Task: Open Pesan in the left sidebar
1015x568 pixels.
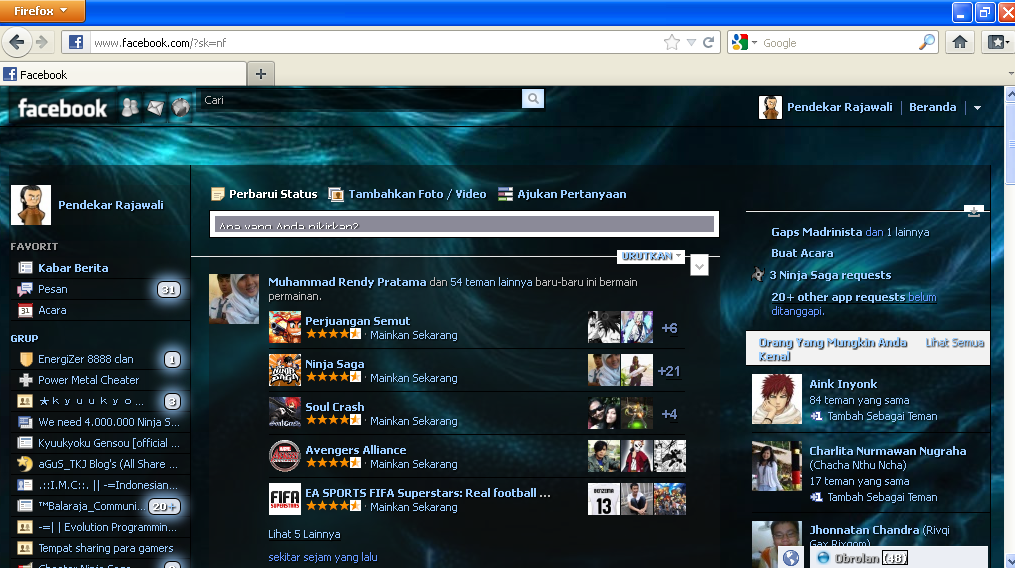Action: [x=52, y=289]
